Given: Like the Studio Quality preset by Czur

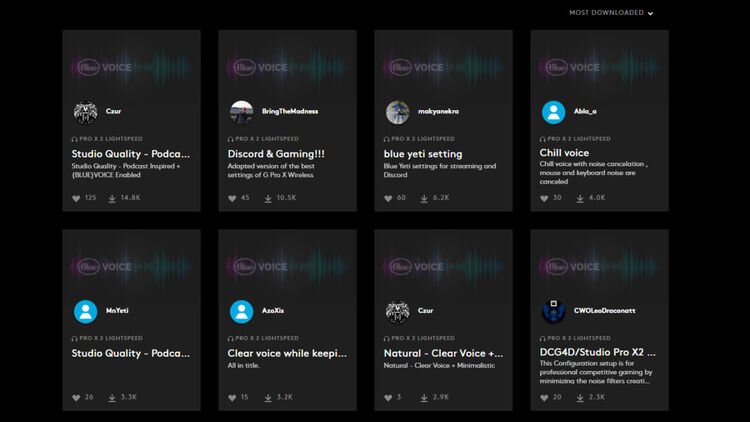Looking at the screenshot, I should click(x=77, y=198).
